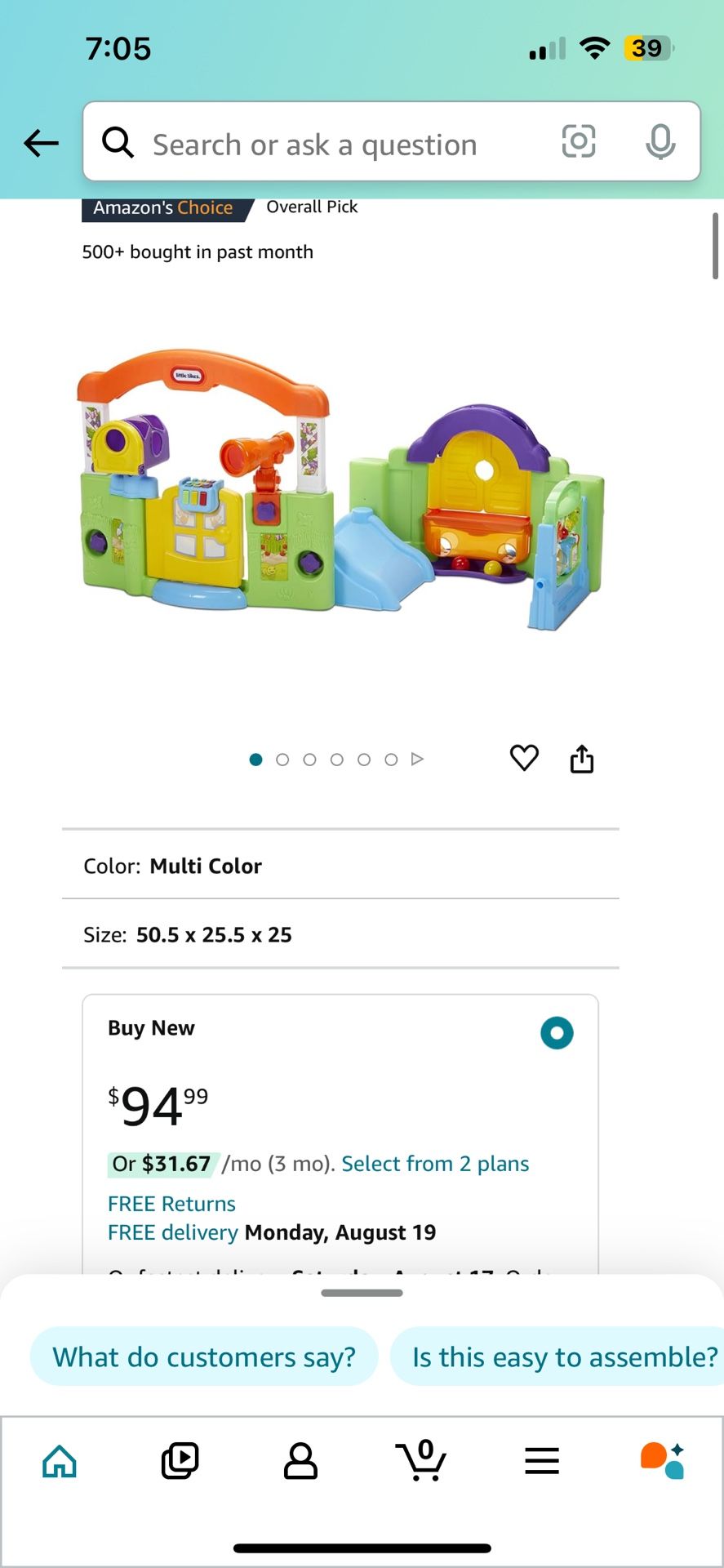The width and height of the screenshot is (724, 1568).
Task: Open the account profile icon
Action: pos(300,1461)
